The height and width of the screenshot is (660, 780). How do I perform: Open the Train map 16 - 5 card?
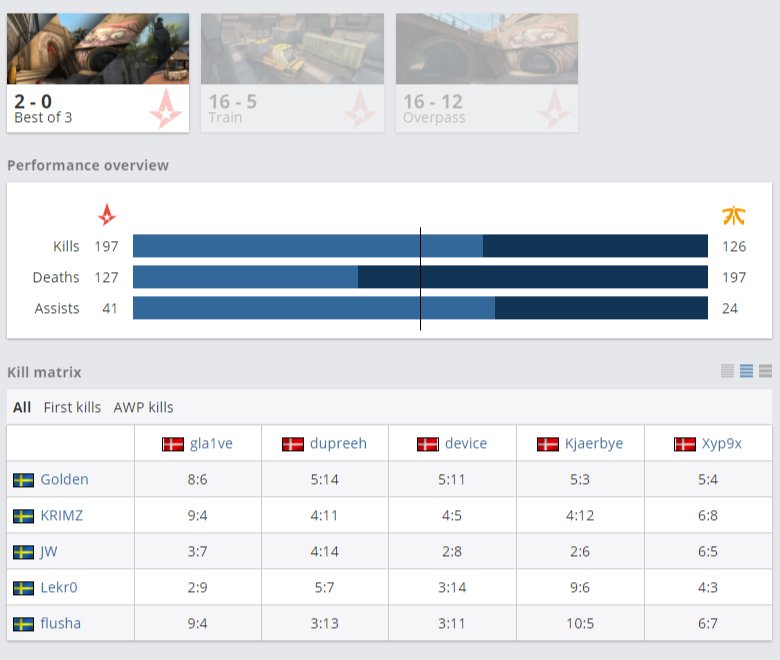tap(292, 73)
